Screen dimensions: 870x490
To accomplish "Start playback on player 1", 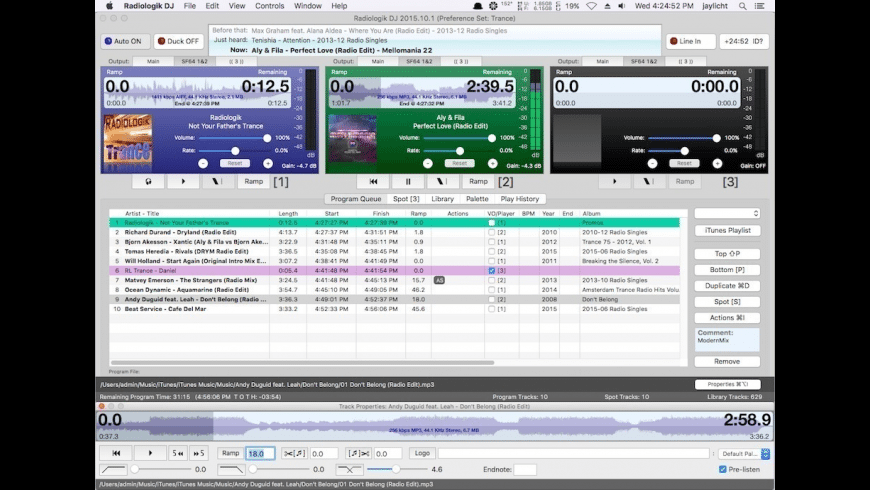I will tap(183, 181).
